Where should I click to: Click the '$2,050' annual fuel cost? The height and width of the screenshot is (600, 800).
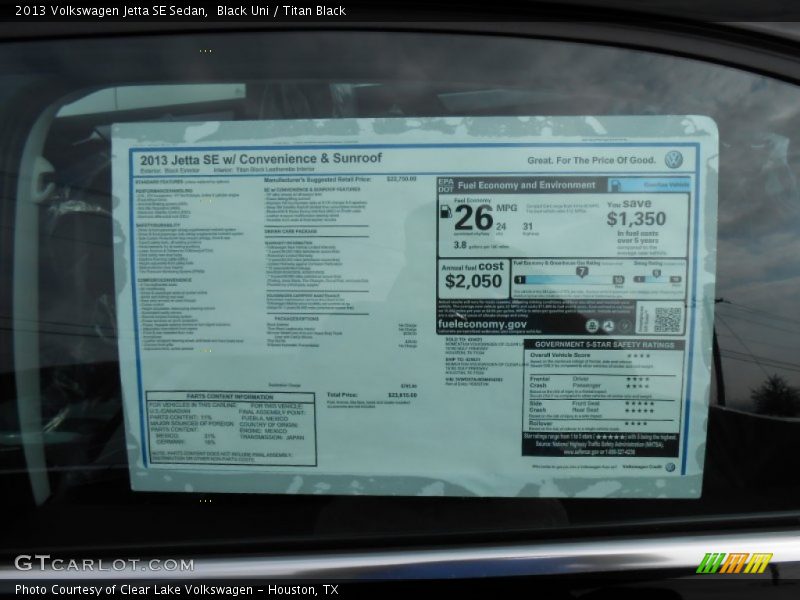click(x=473, y=281)
